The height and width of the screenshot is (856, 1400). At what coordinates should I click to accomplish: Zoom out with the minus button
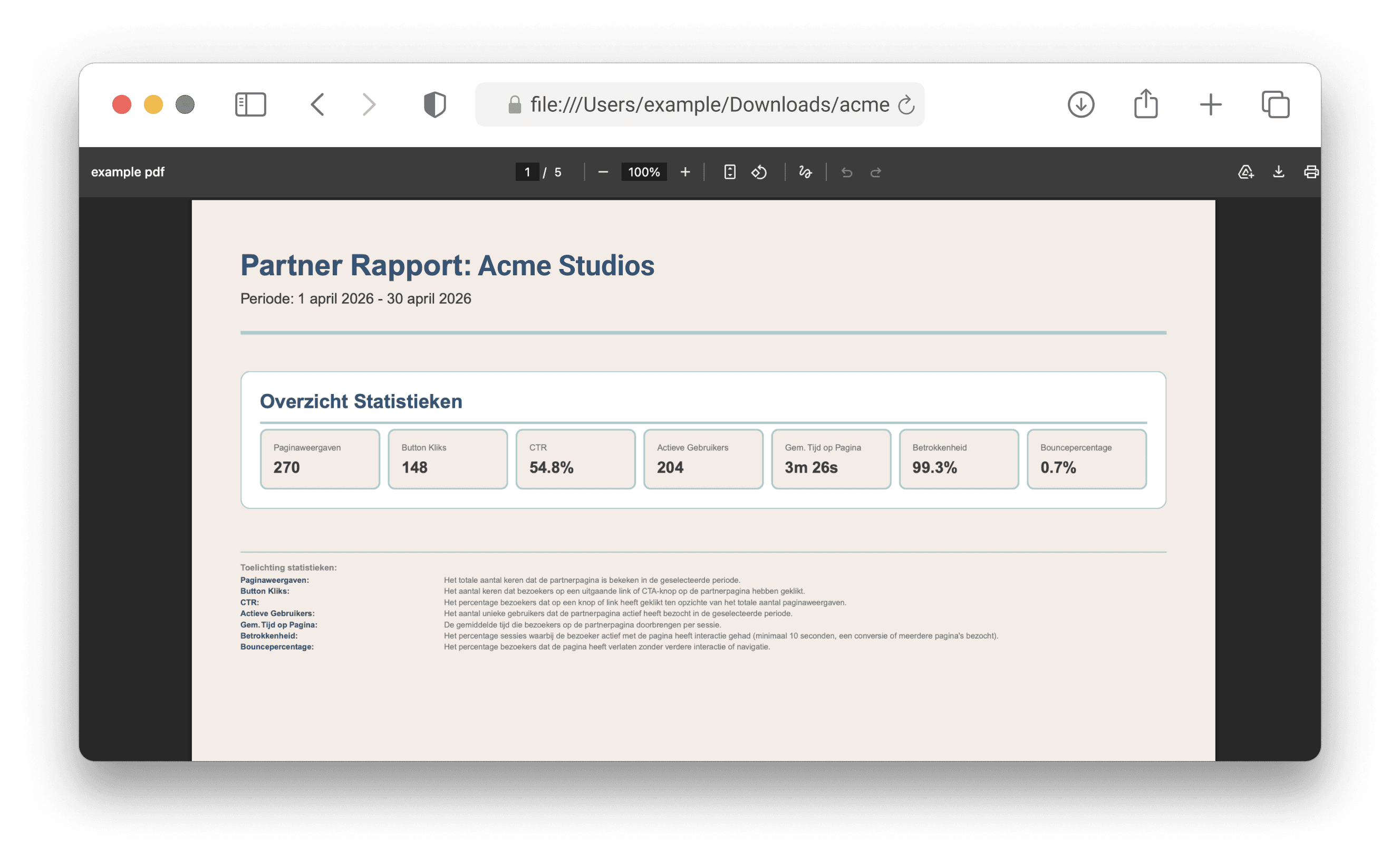(603, 171)
